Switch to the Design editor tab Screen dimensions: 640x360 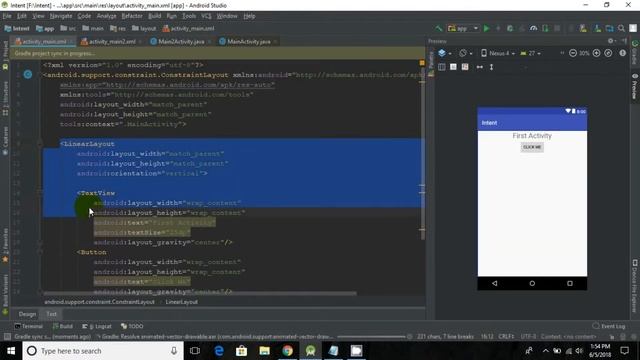pyautogui.click(x=27, y=314)
